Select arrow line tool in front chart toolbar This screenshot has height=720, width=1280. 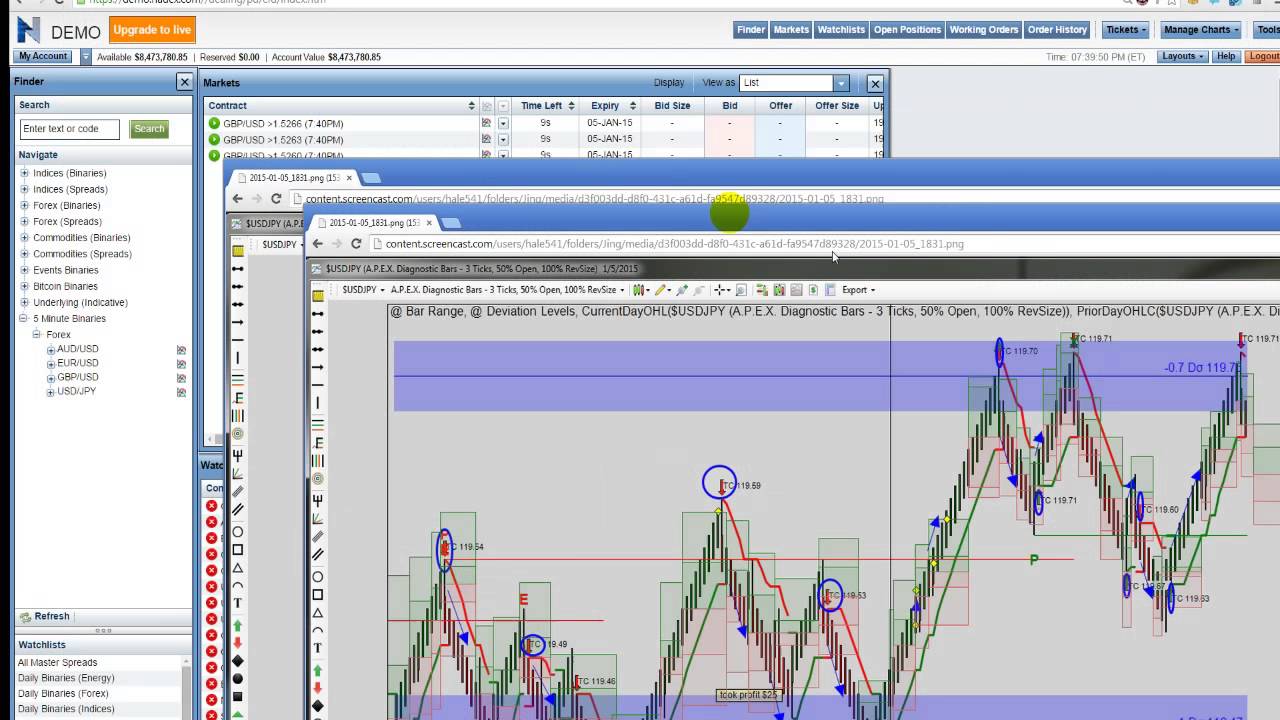tap(318, 367)
